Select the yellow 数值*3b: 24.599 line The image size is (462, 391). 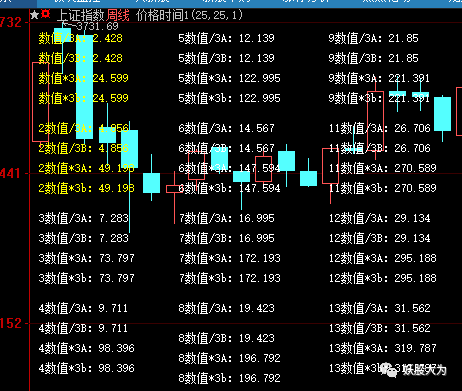(x=84, y=98)
